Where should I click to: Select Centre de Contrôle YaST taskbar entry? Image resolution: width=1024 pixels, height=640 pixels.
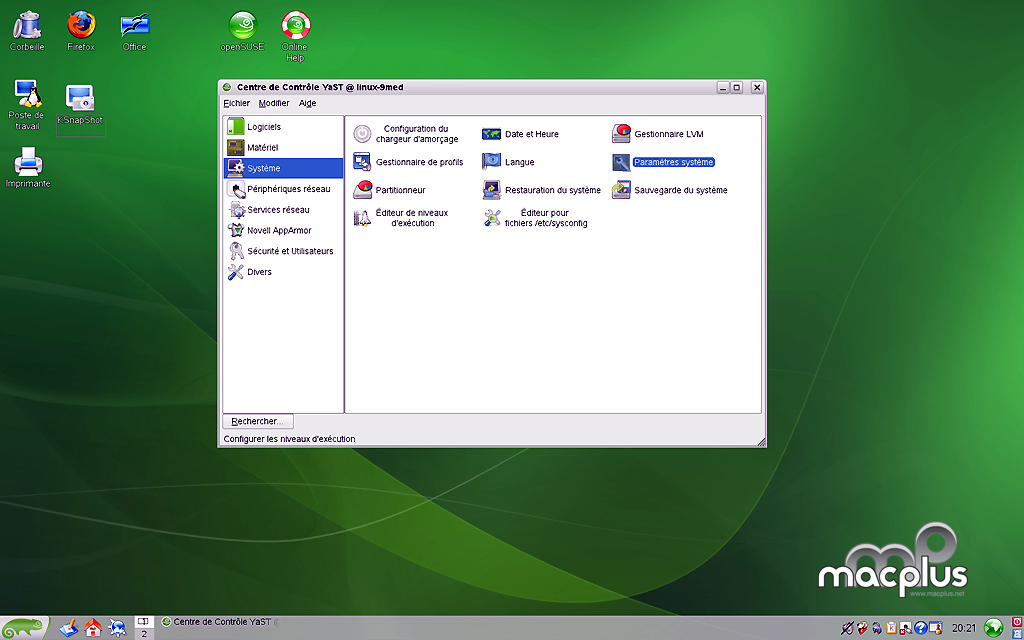pos(219,622)
